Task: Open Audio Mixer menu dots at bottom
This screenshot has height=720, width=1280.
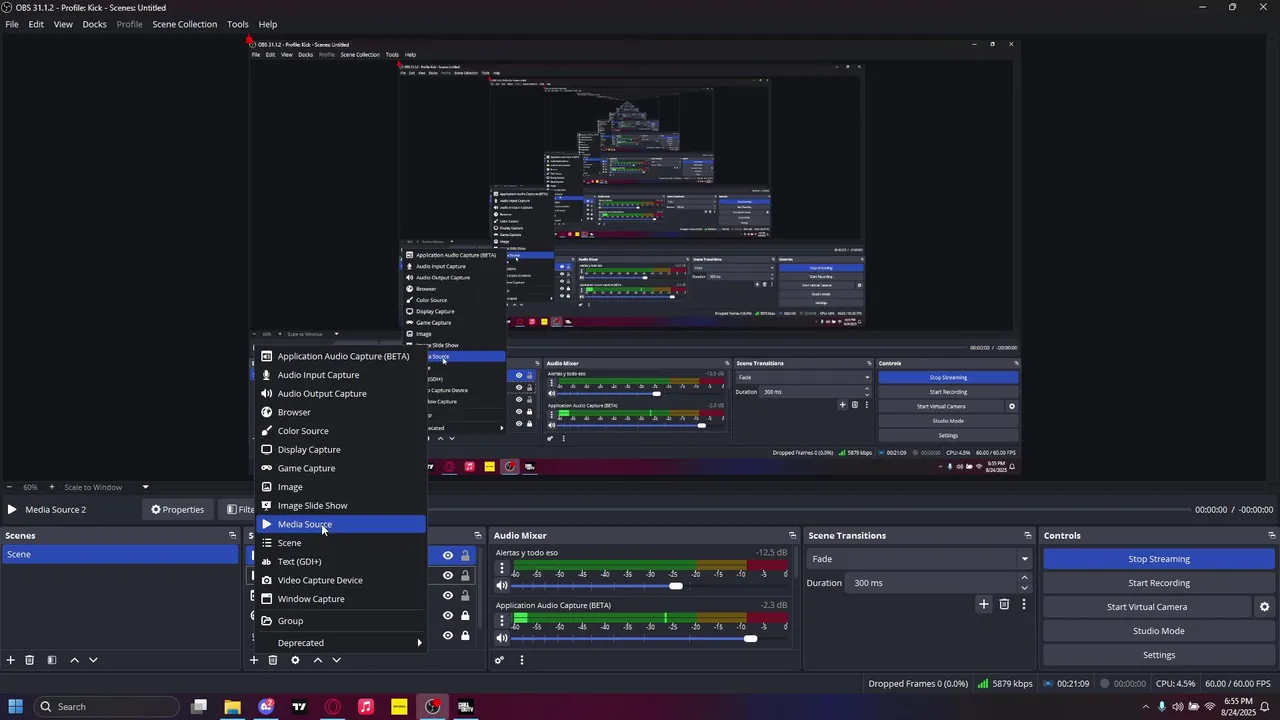Action: pyautogui.click(x=521, y=660)
